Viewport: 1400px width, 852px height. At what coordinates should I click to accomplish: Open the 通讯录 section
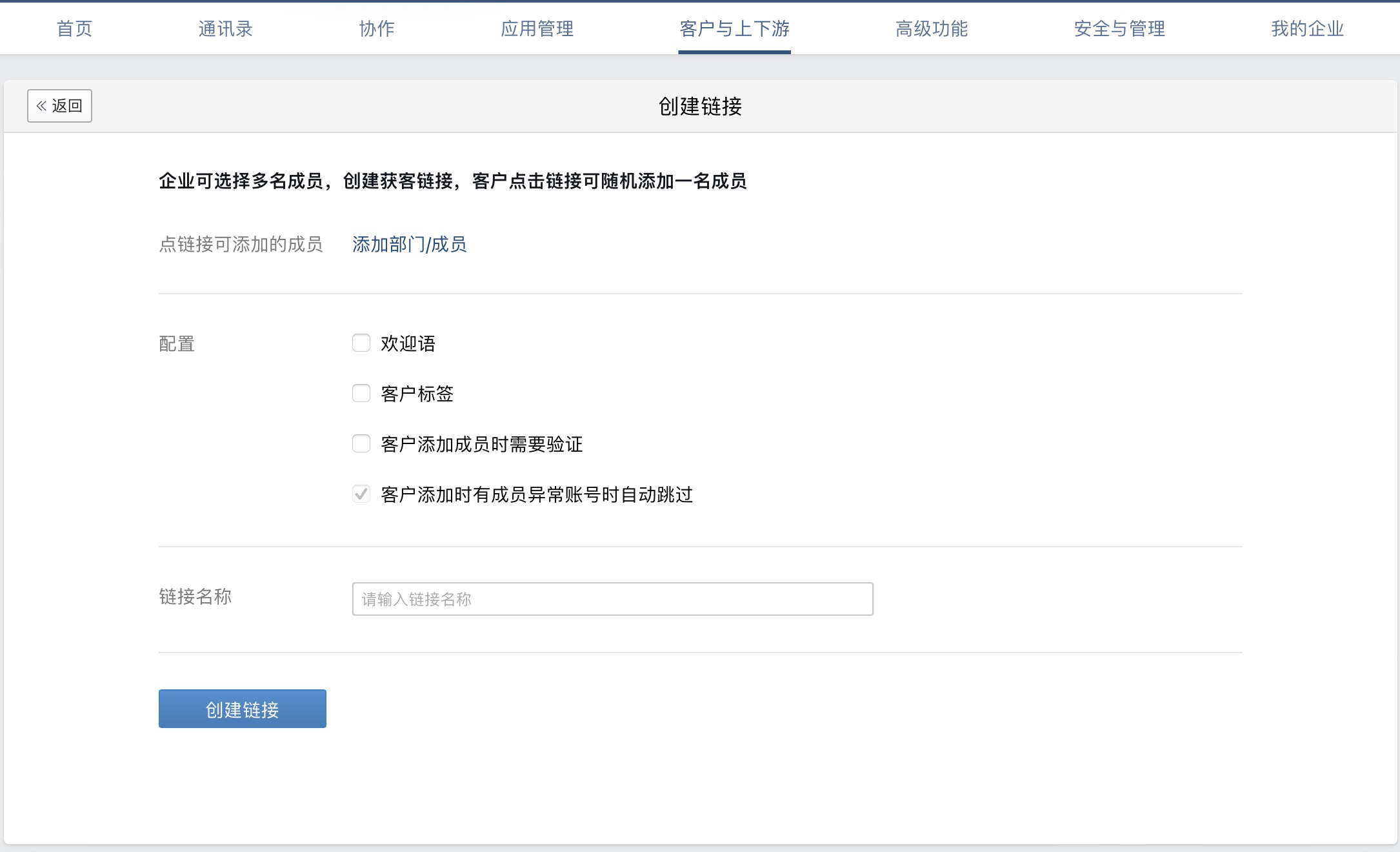[225, 28]
